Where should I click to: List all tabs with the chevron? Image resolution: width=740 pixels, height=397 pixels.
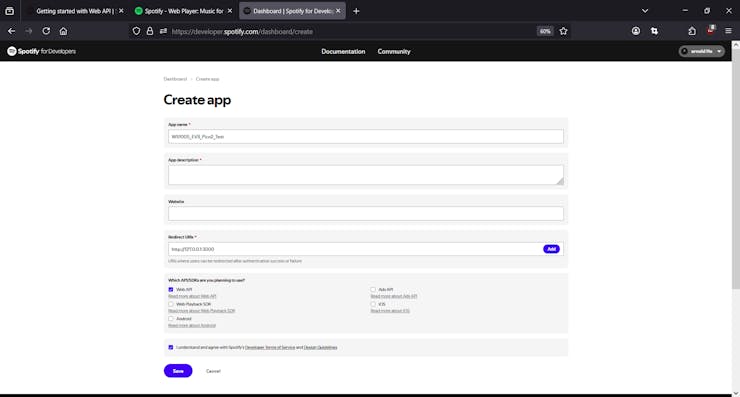pyautogui.click(x=645, y=11)
